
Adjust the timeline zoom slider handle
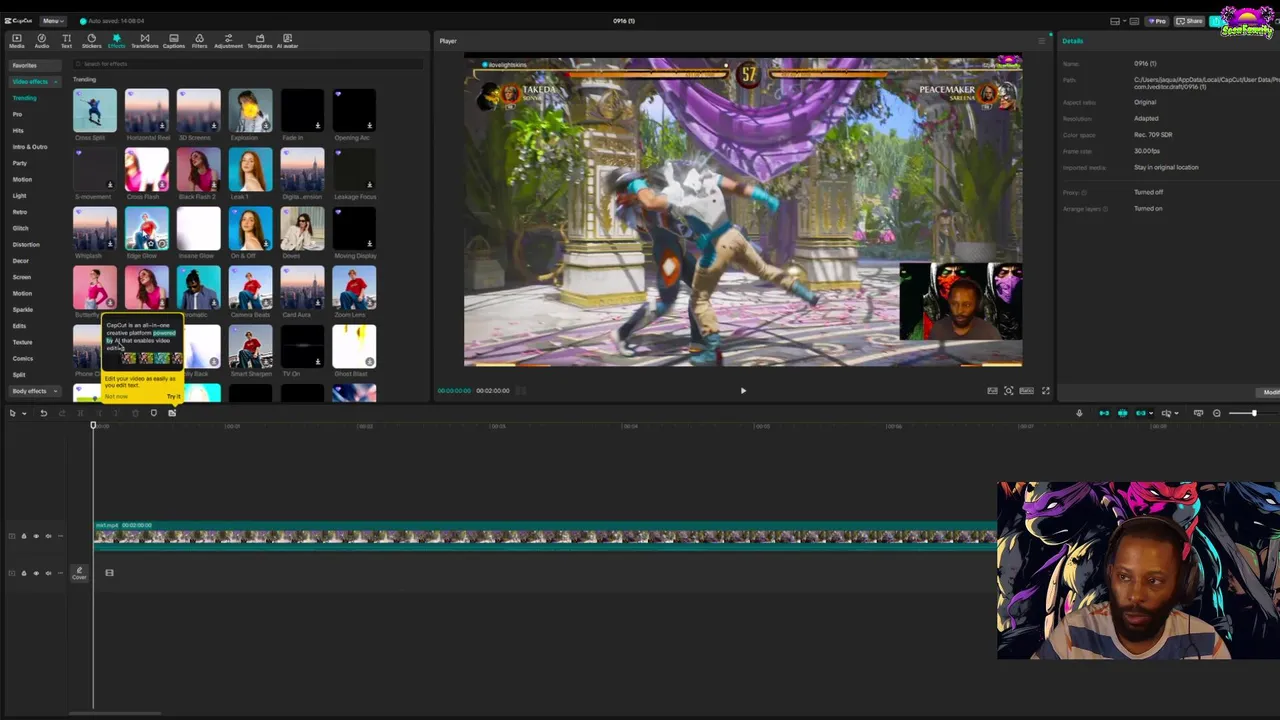[x=1253, y=413]
